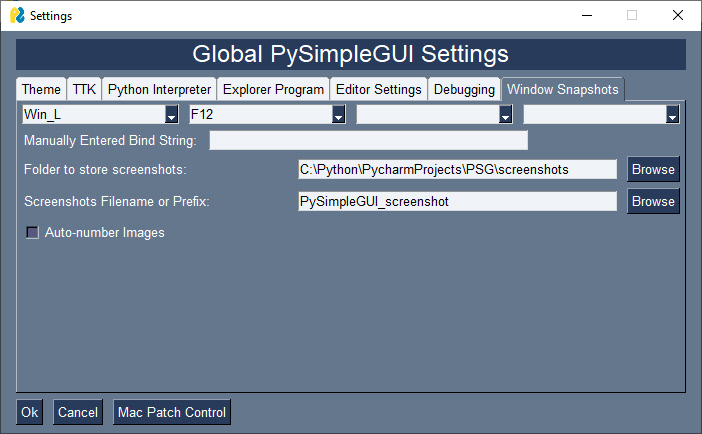Switch to the Theme tab
The height and width of the screenshot is (434, 702).
[x=41, y=89]
